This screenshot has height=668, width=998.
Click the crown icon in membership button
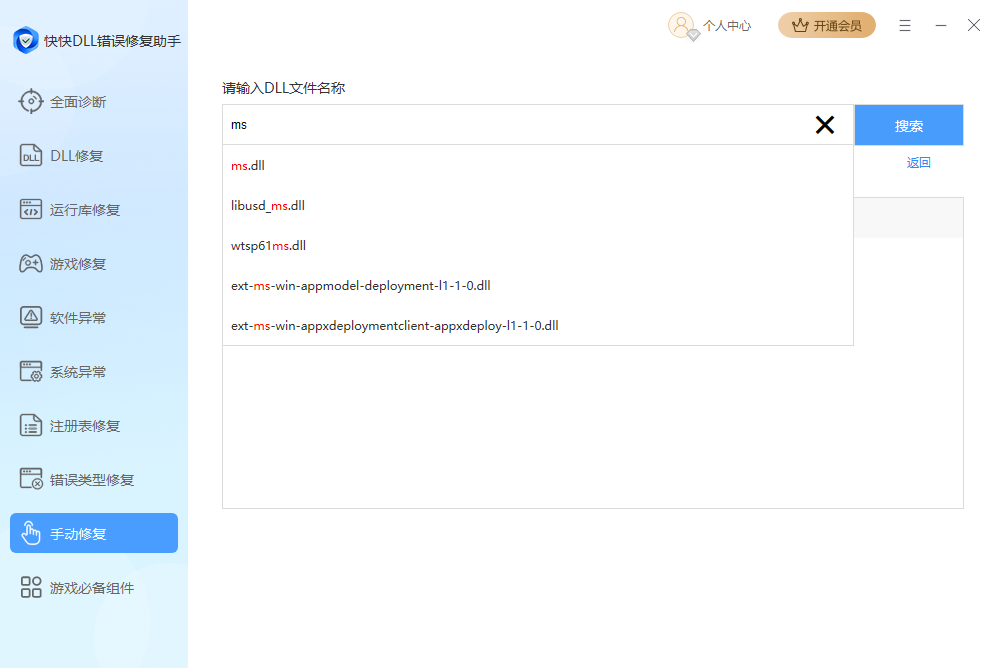[x=800, y=25]
